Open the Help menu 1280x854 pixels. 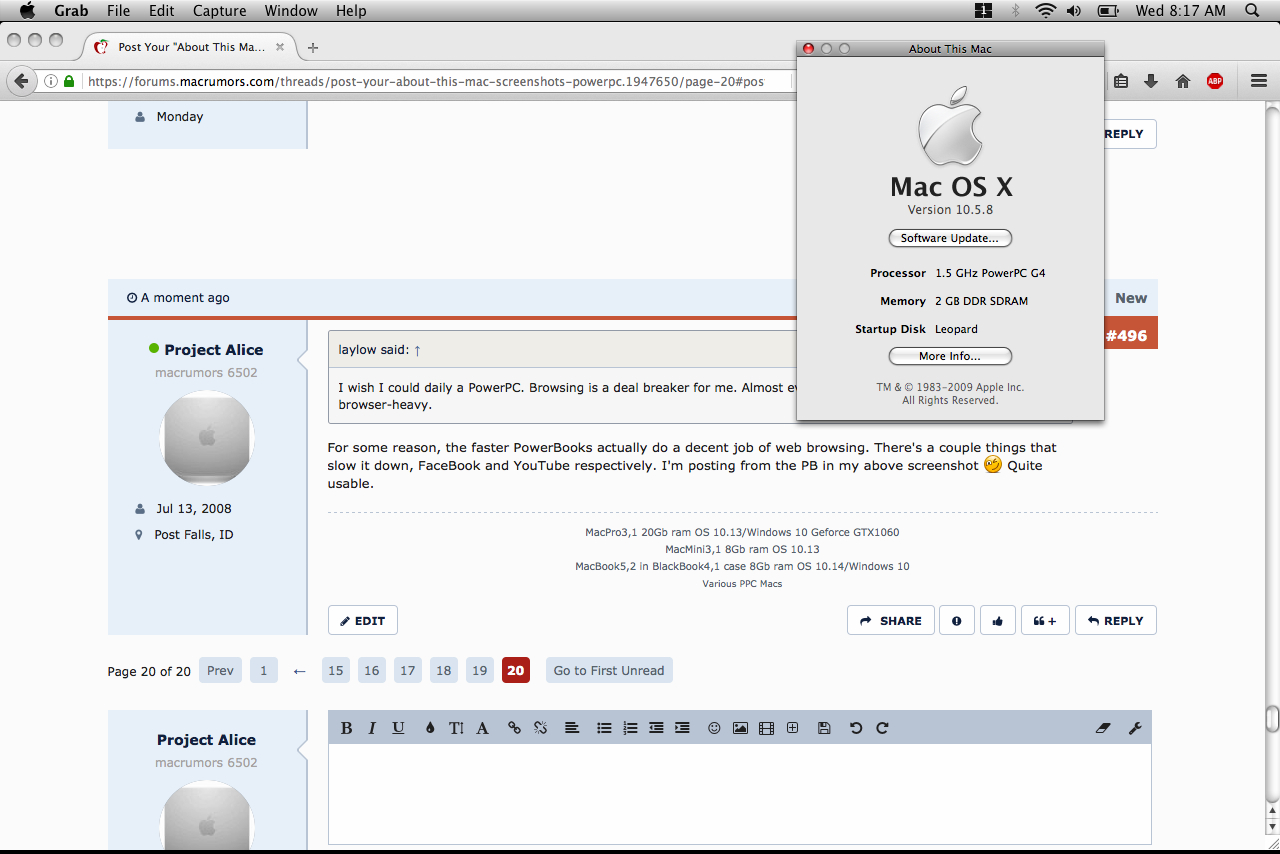pos(351,11)
